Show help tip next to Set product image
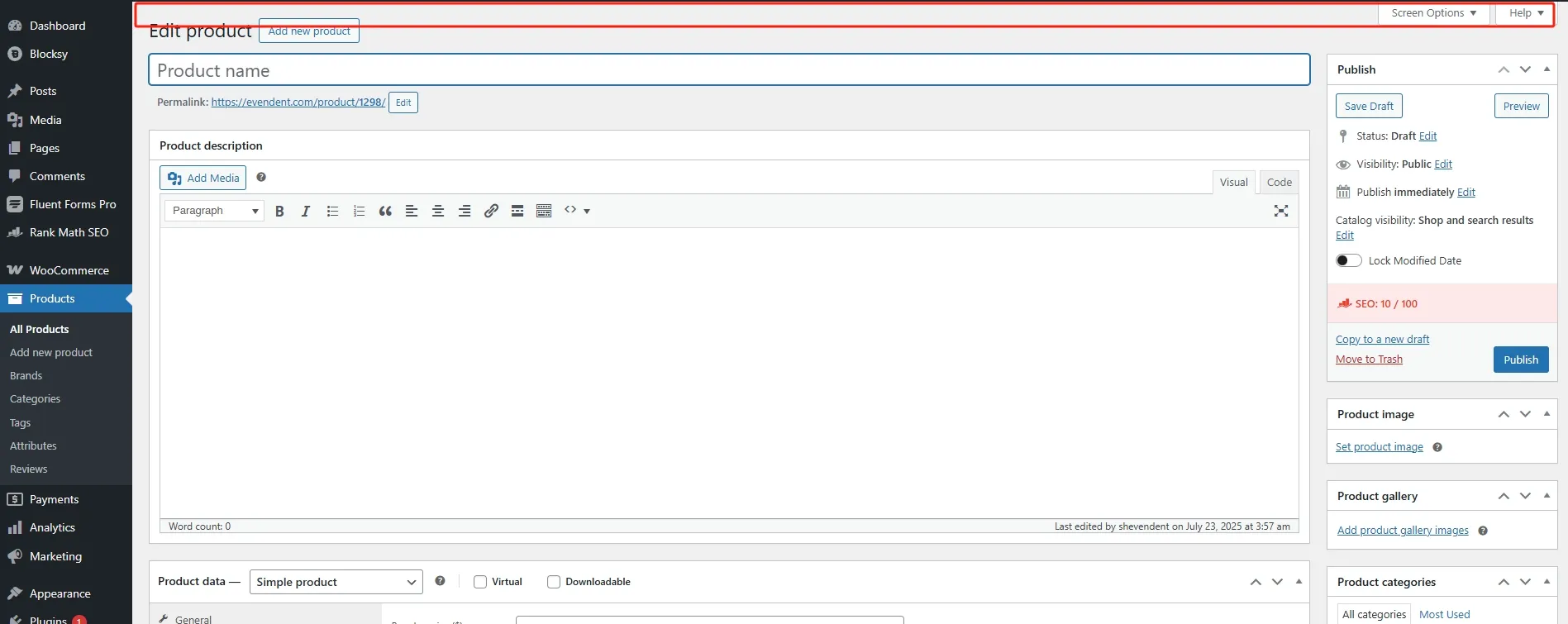Image resolution: width=1568 pixels, height=624 pixels. tap(1437, 447)
